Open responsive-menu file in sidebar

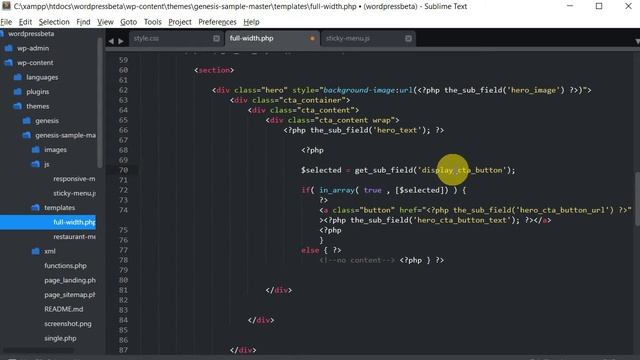pos(74,179)
